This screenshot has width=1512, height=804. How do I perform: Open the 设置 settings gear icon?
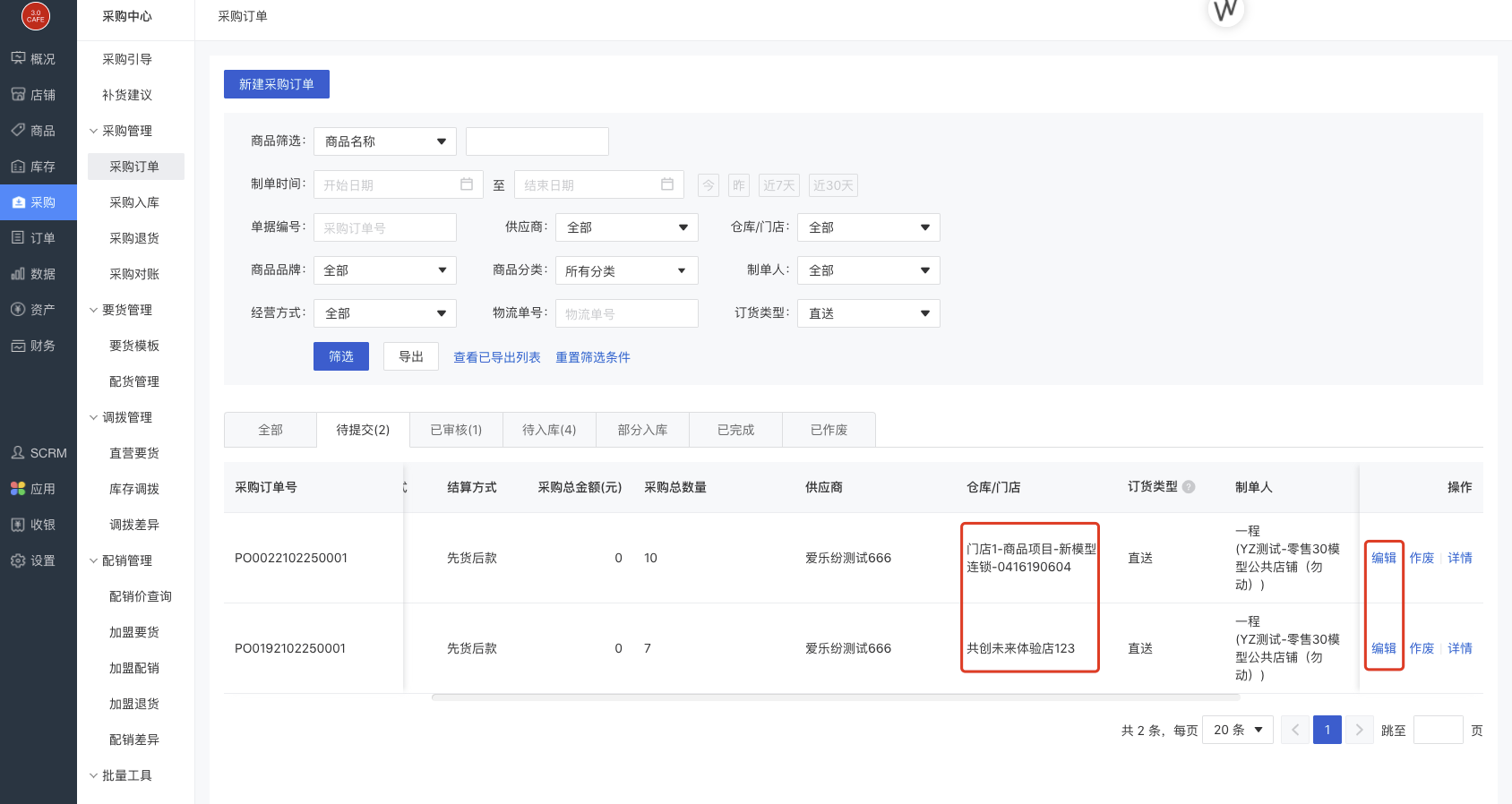tap(18, 560)
